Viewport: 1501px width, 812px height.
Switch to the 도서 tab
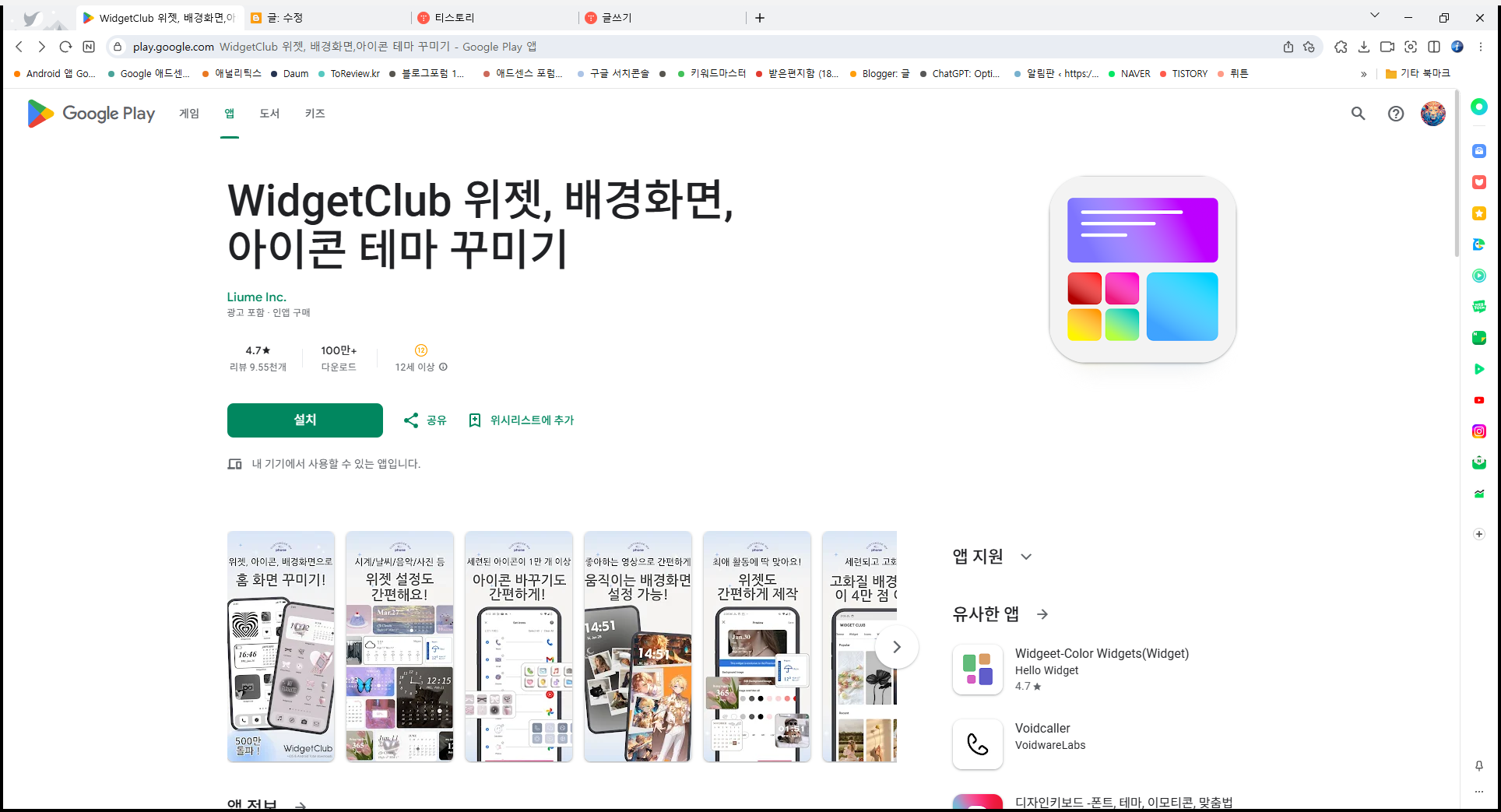269,114
